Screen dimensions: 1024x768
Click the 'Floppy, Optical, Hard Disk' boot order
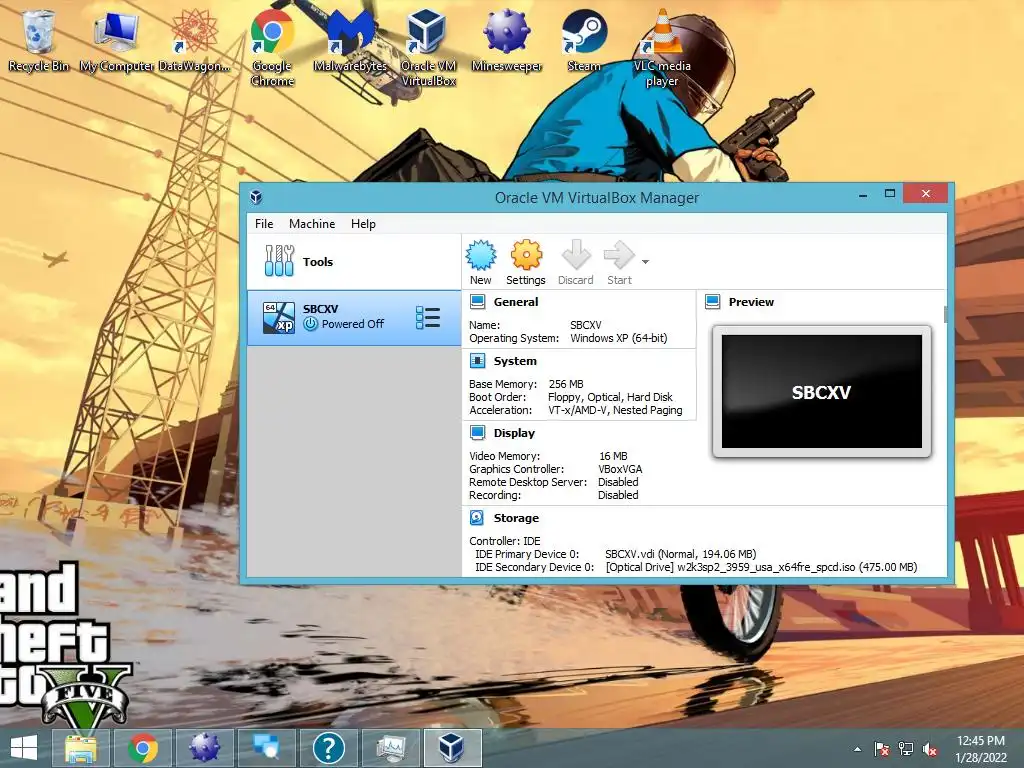[610, 397]
